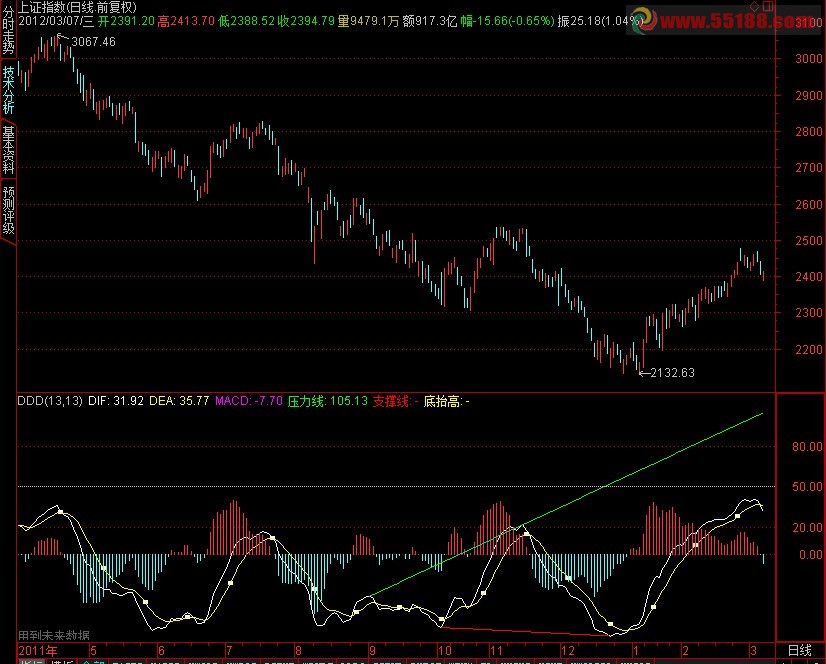Click month 12 on the time axis
This screenshot has height=664, width=826.
[x=568, y=651]
